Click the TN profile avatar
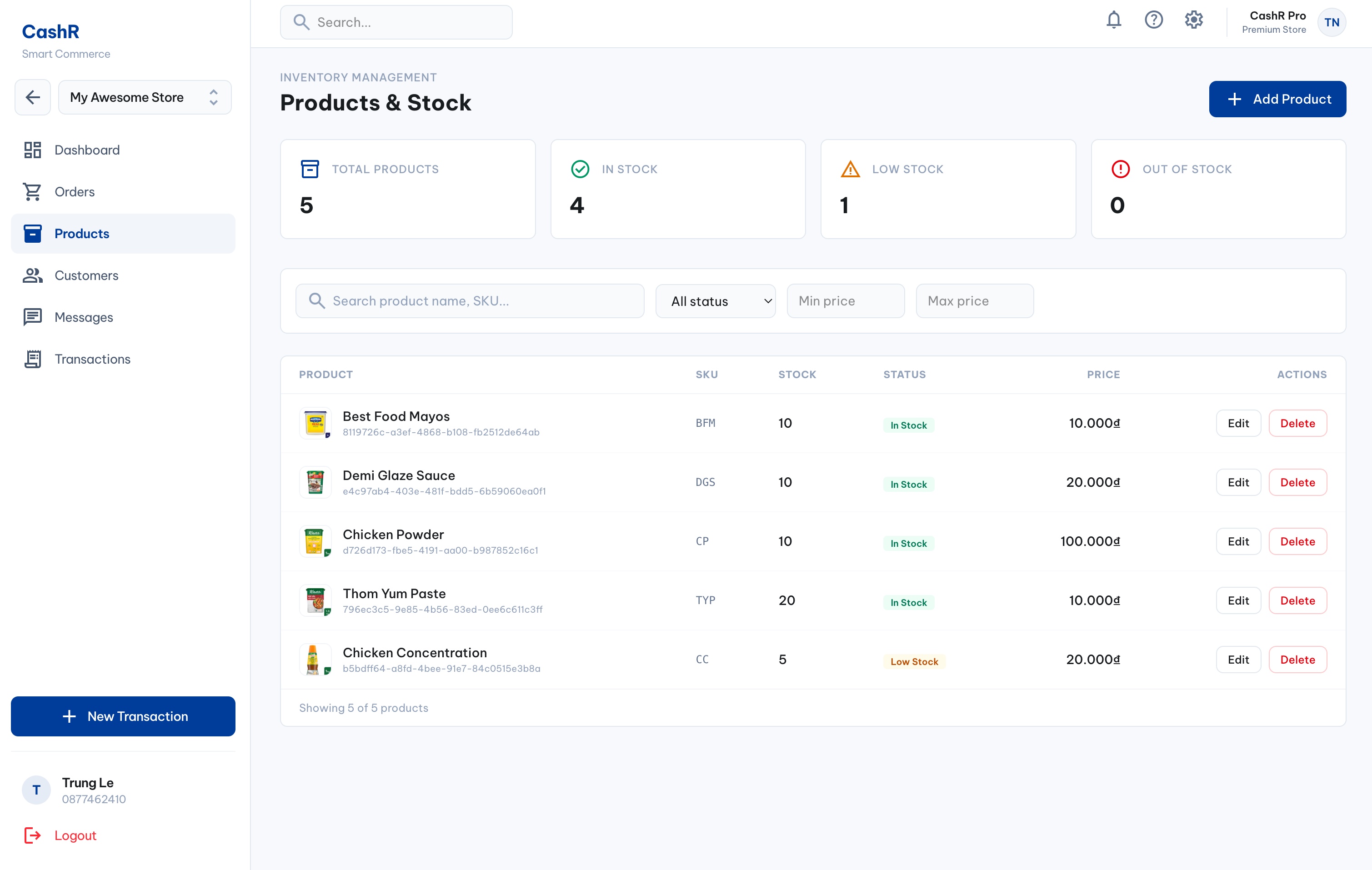 tap(1332, 23)
